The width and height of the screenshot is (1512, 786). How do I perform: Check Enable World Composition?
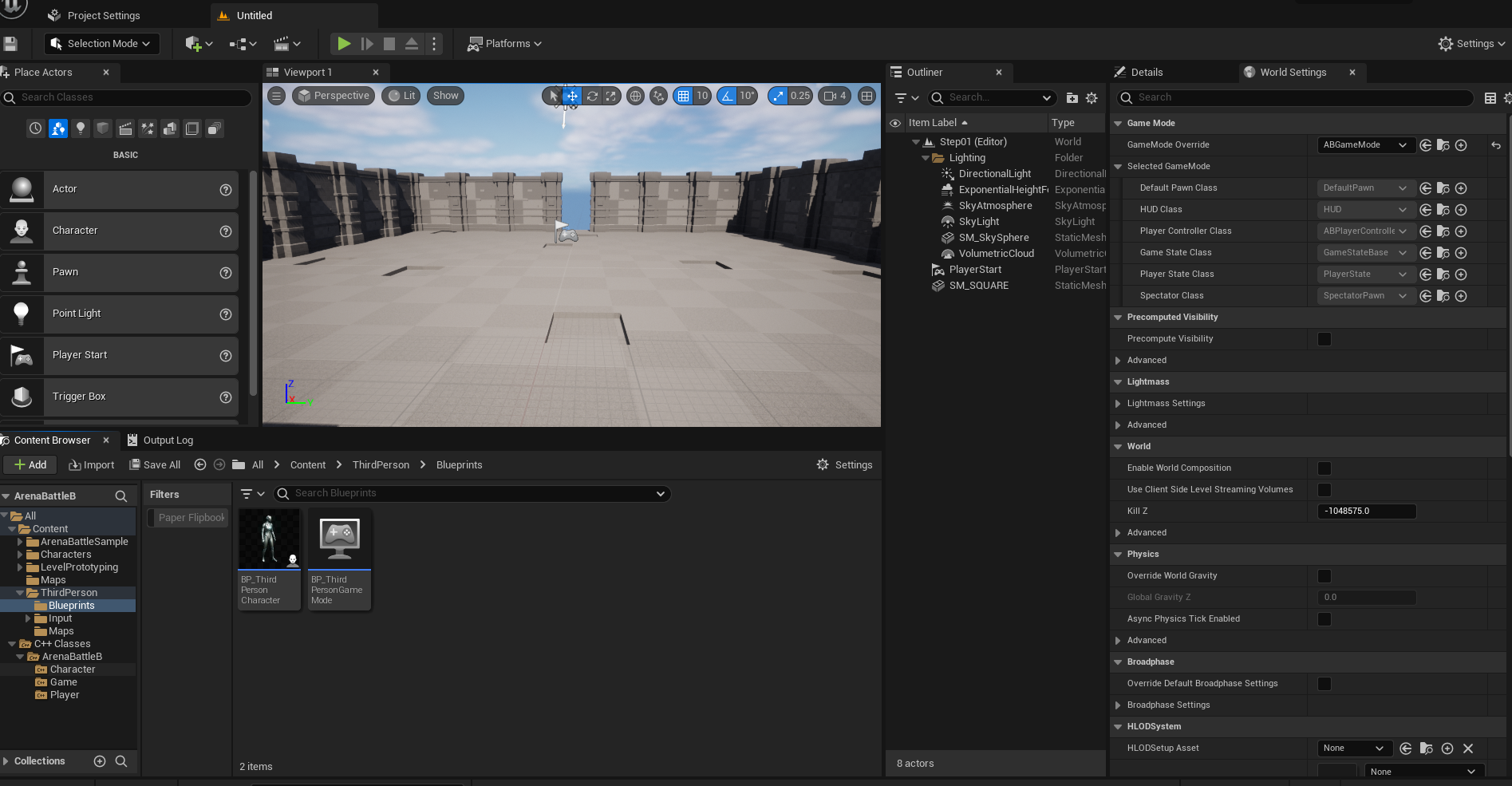(x=1324, y=468)
